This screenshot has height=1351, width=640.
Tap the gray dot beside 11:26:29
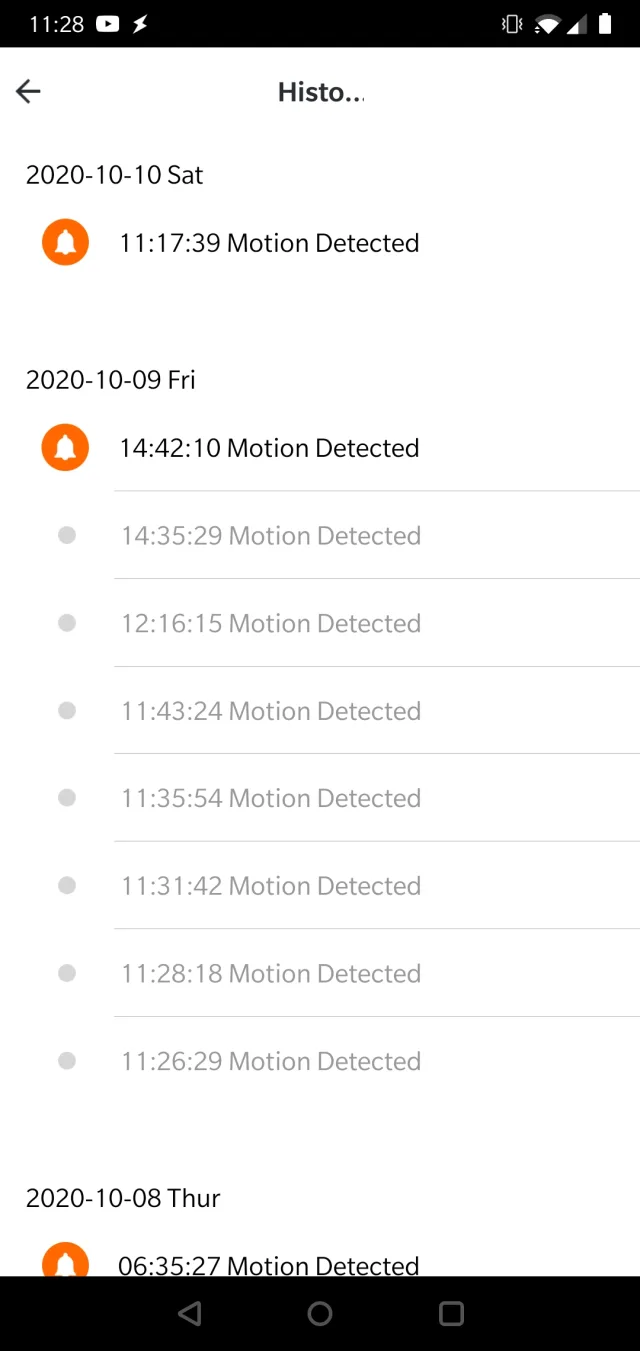pos(67,1061)
